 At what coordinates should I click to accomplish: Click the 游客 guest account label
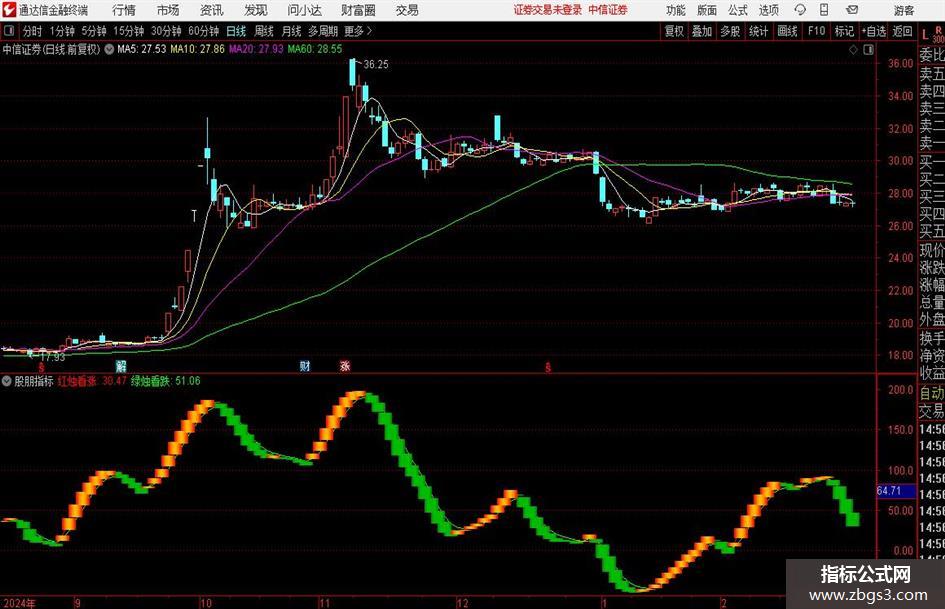click(903, 10)
